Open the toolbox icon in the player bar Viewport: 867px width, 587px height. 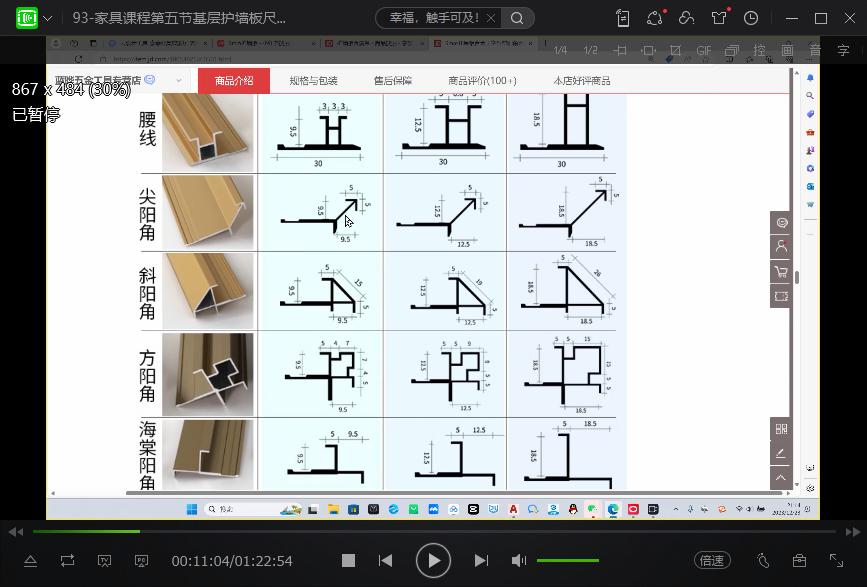pos(799,561)
